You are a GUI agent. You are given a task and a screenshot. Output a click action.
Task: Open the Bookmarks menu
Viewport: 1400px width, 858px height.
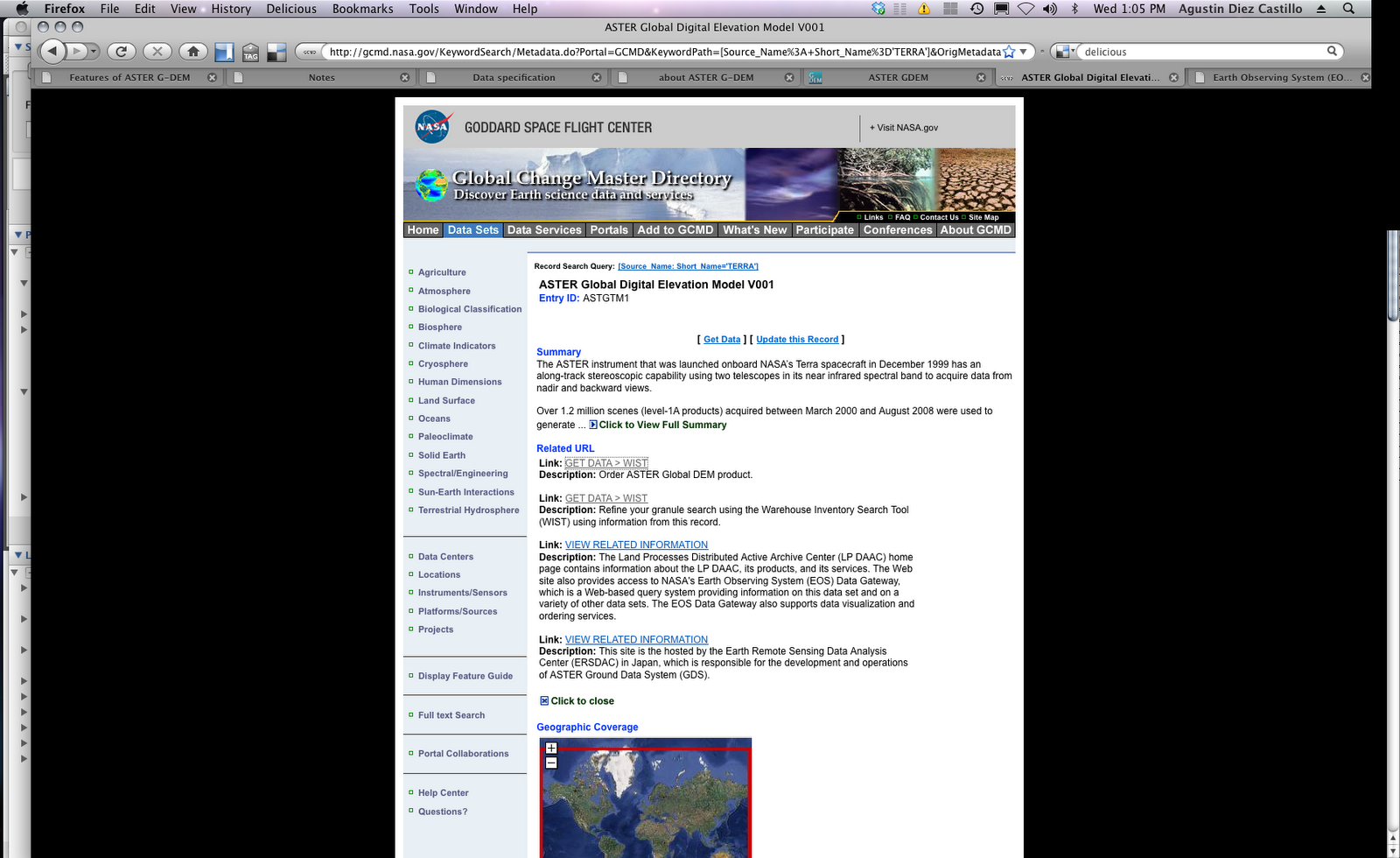[362, 9]
